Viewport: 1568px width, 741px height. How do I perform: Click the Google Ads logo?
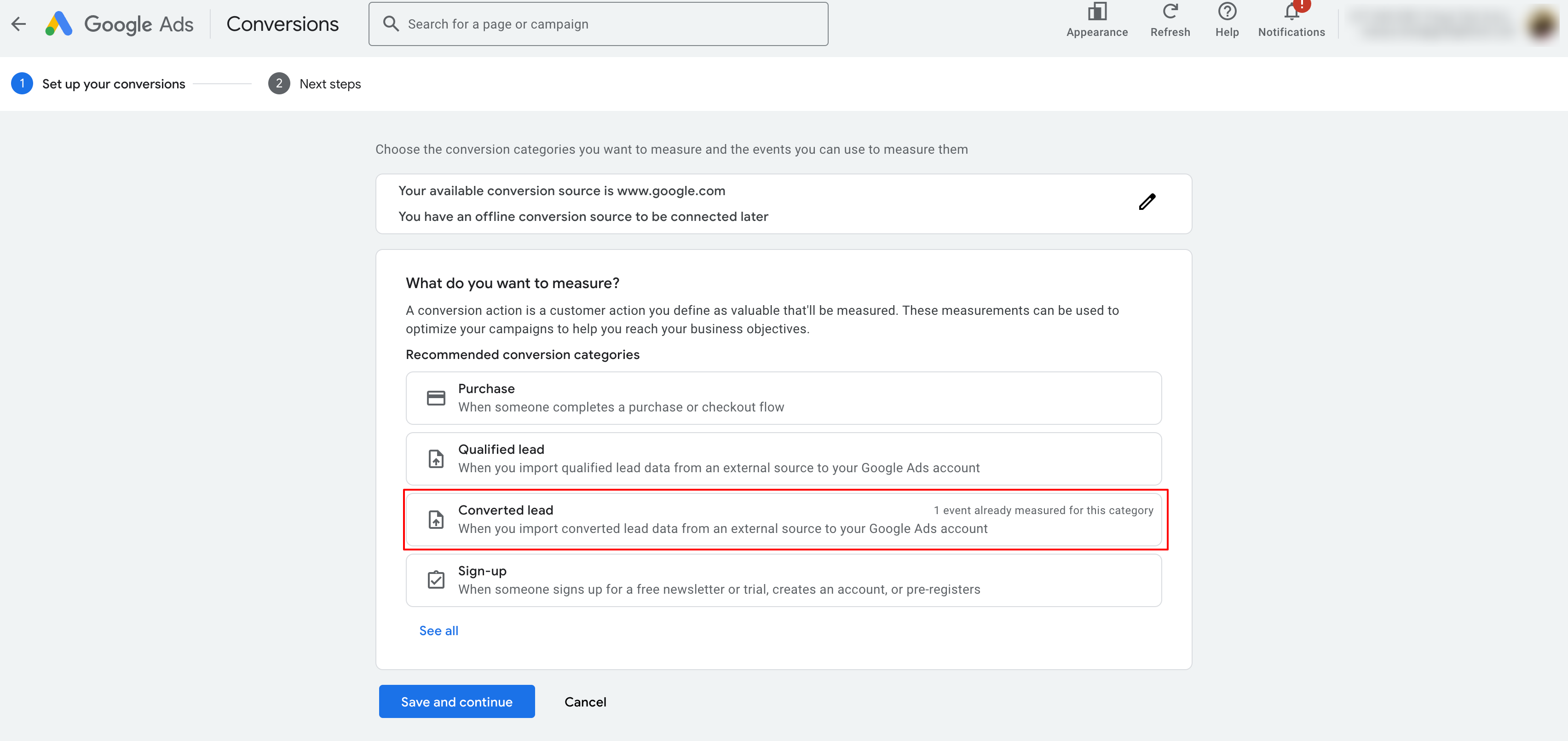click(x=119, y=24)
